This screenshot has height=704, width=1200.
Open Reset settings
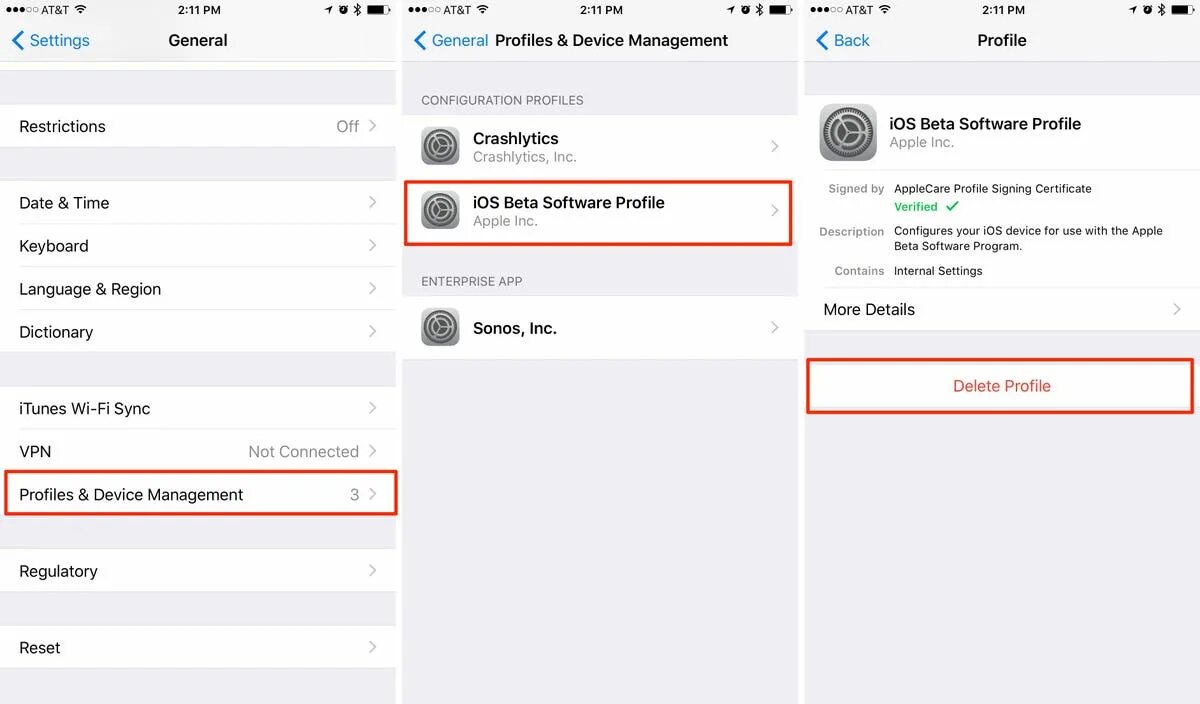pos(198,647)
